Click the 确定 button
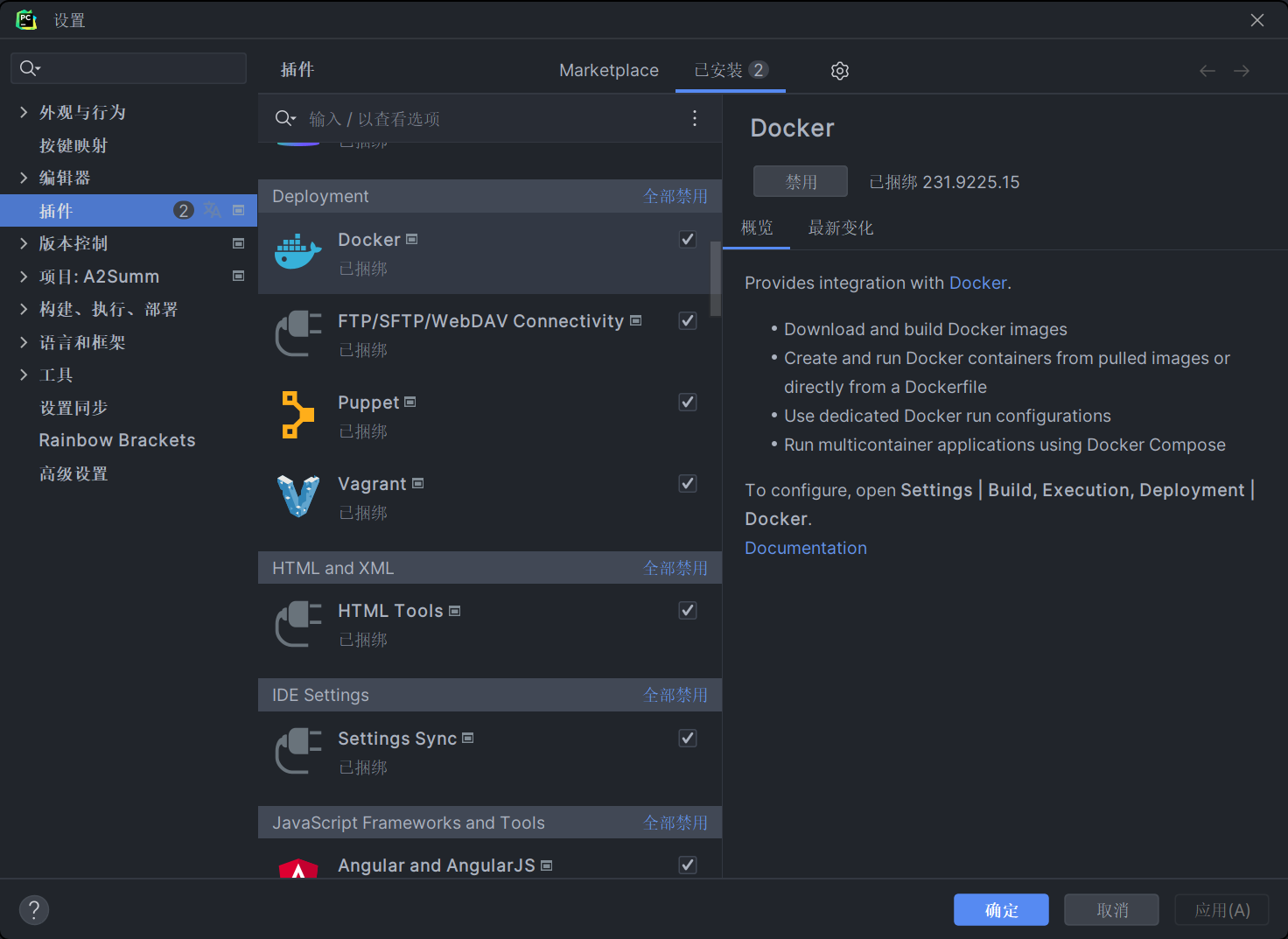 (1001, 910)
